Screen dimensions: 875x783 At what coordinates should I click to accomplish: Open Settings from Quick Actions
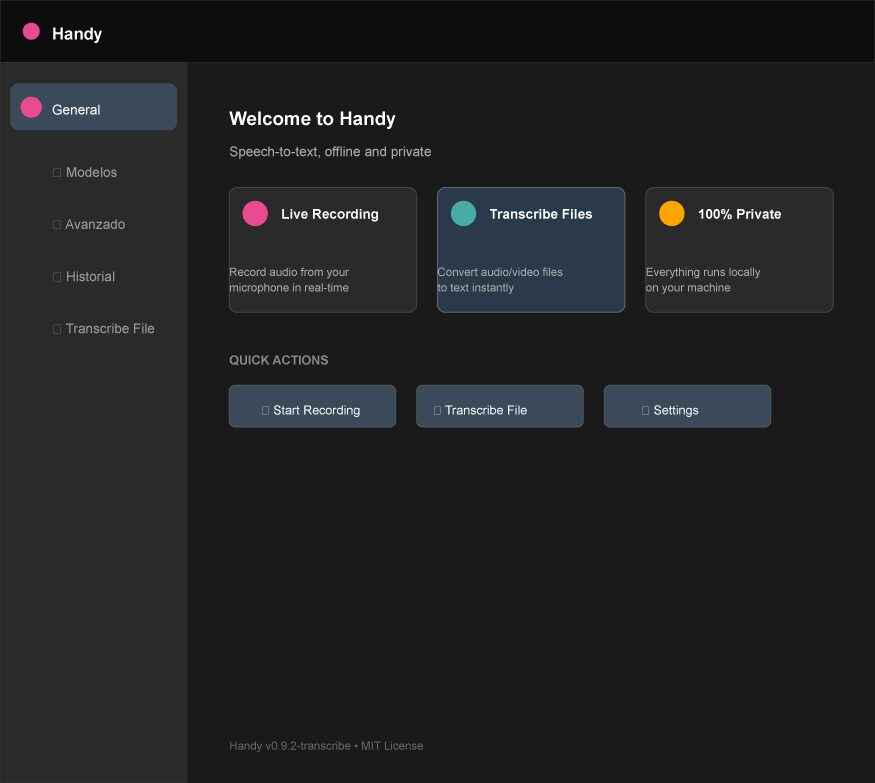tap(688, 406)
